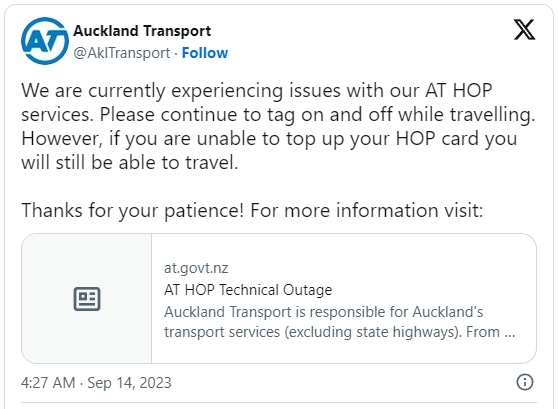This screenshot has width=558, height=409.
Task: Open the 4:27 AM tweet time
Action: tap(48, 383)
